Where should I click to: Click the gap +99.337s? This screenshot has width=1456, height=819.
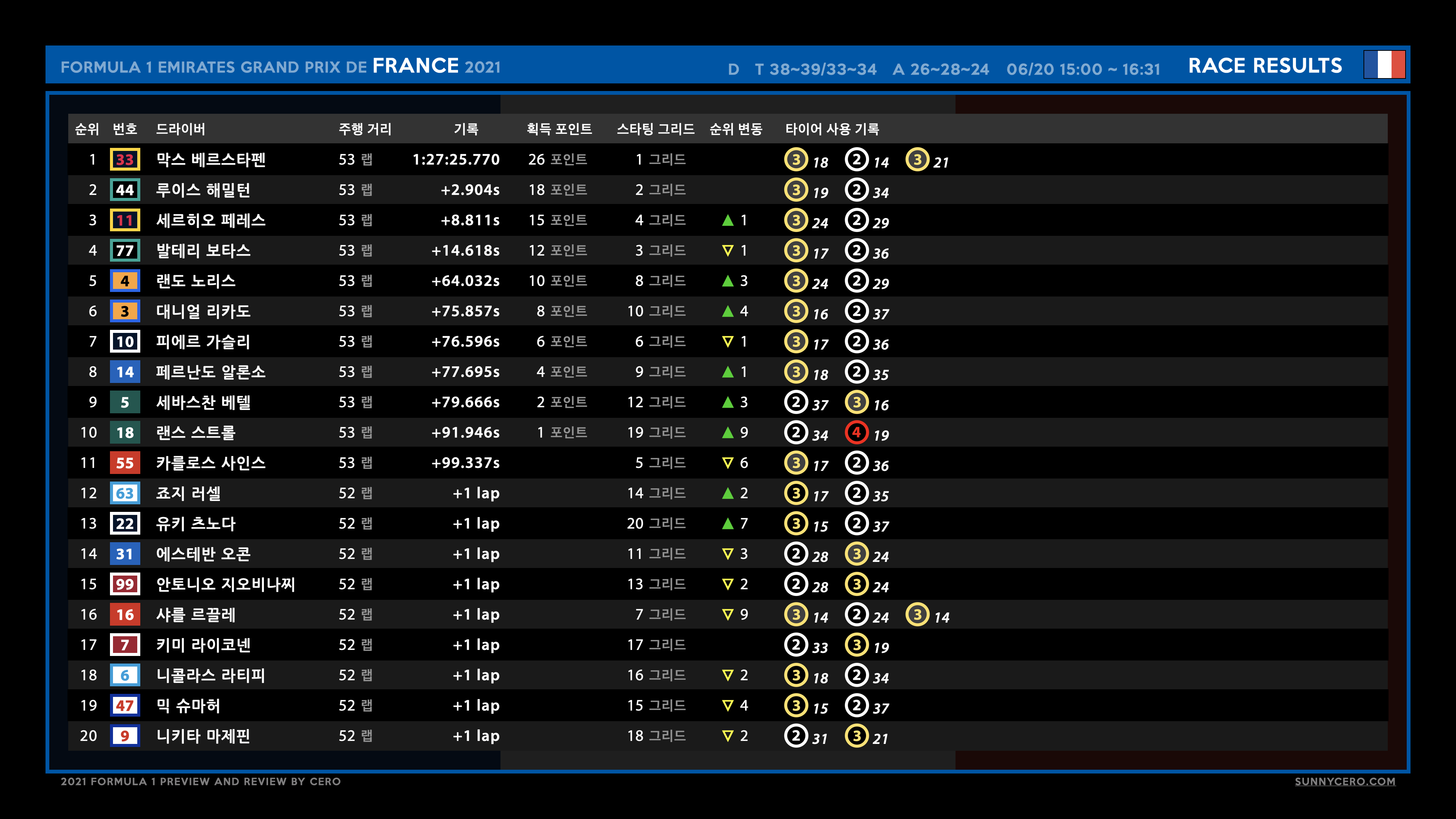[x=466, y=463]
